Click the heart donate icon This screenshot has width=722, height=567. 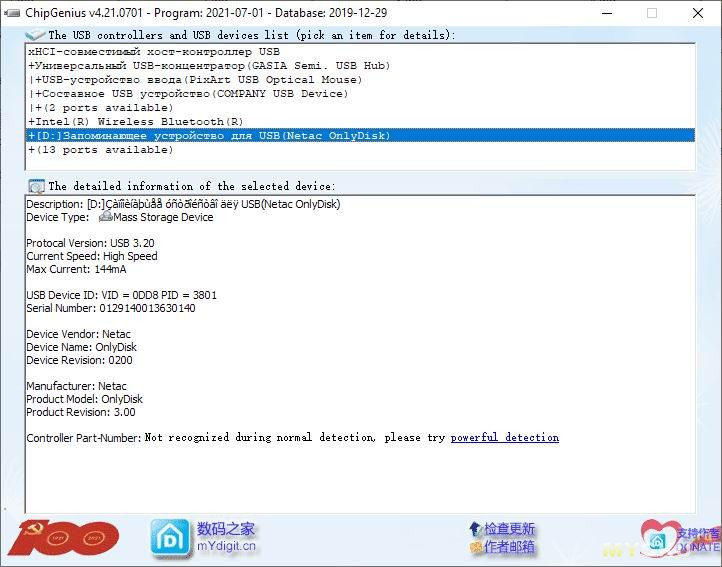pyautogui.click(x=658, y=538)
